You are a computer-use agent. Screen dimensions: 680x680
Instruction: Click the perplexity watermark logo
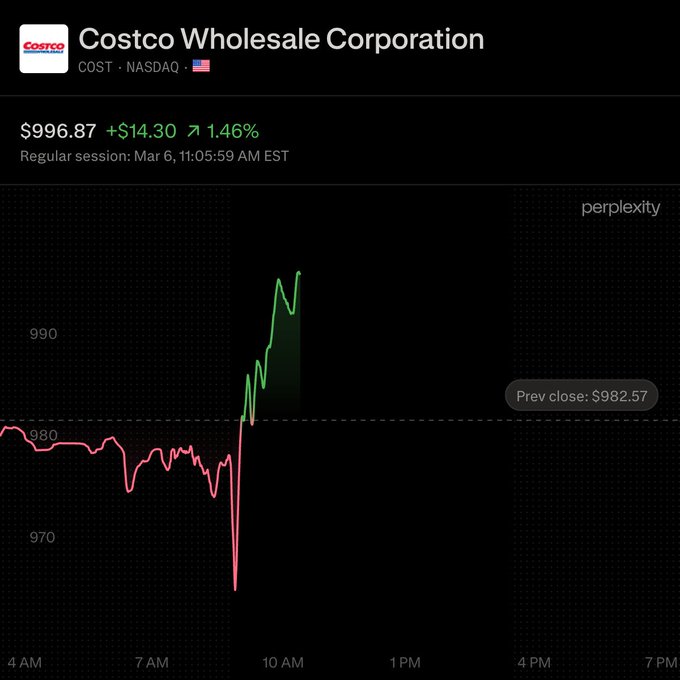click(x=621, y=208)
